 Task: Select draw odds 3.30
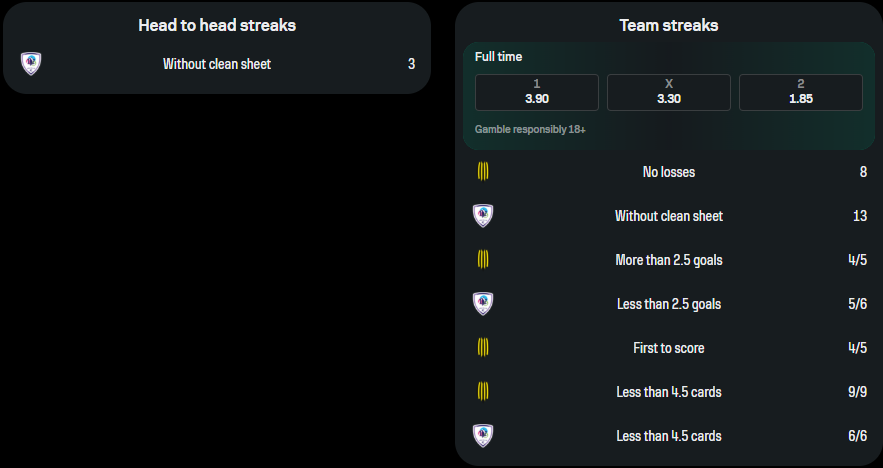click(x=669, y=92)
